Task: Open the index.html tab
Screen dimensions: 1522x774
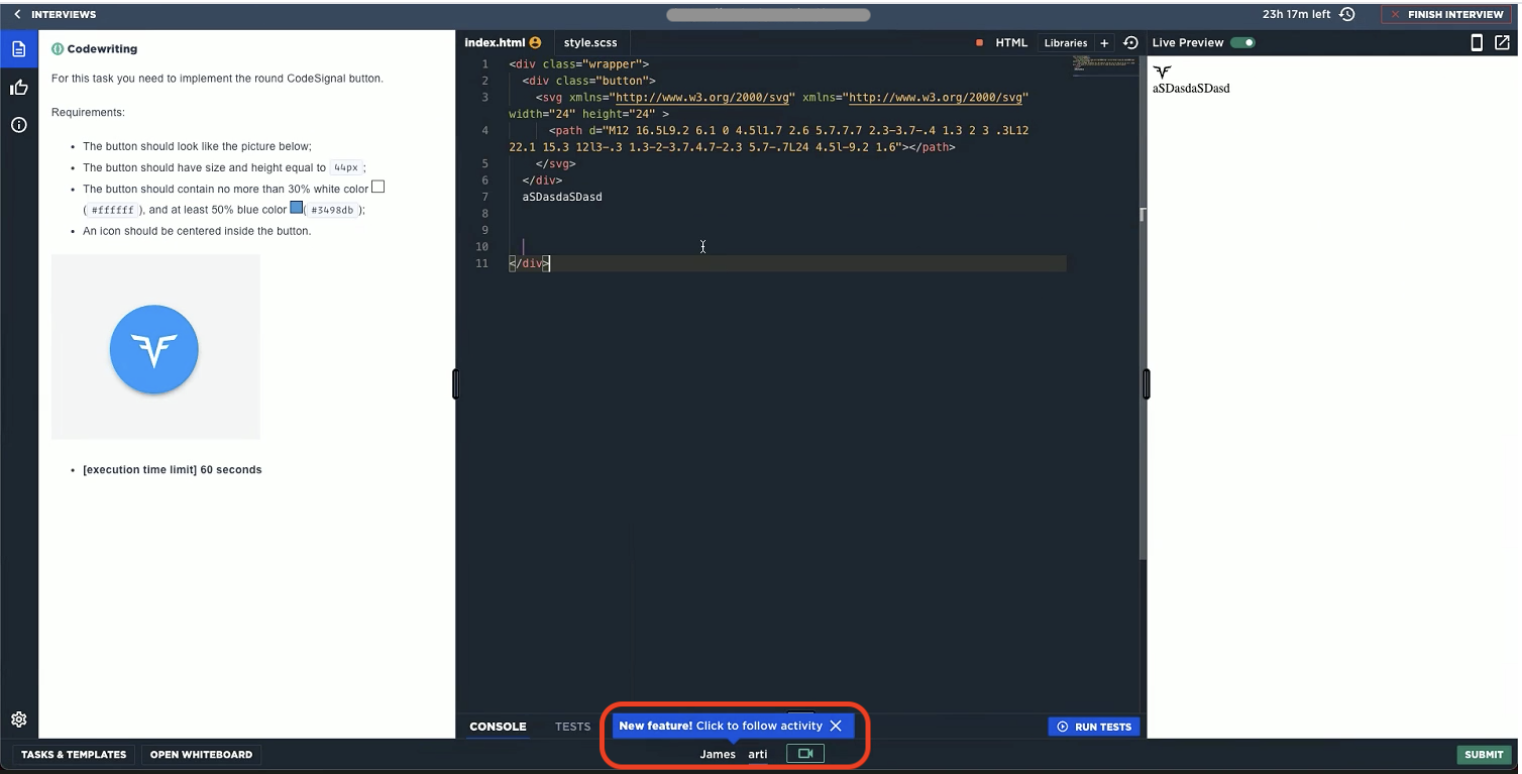Action: [495, 43]
